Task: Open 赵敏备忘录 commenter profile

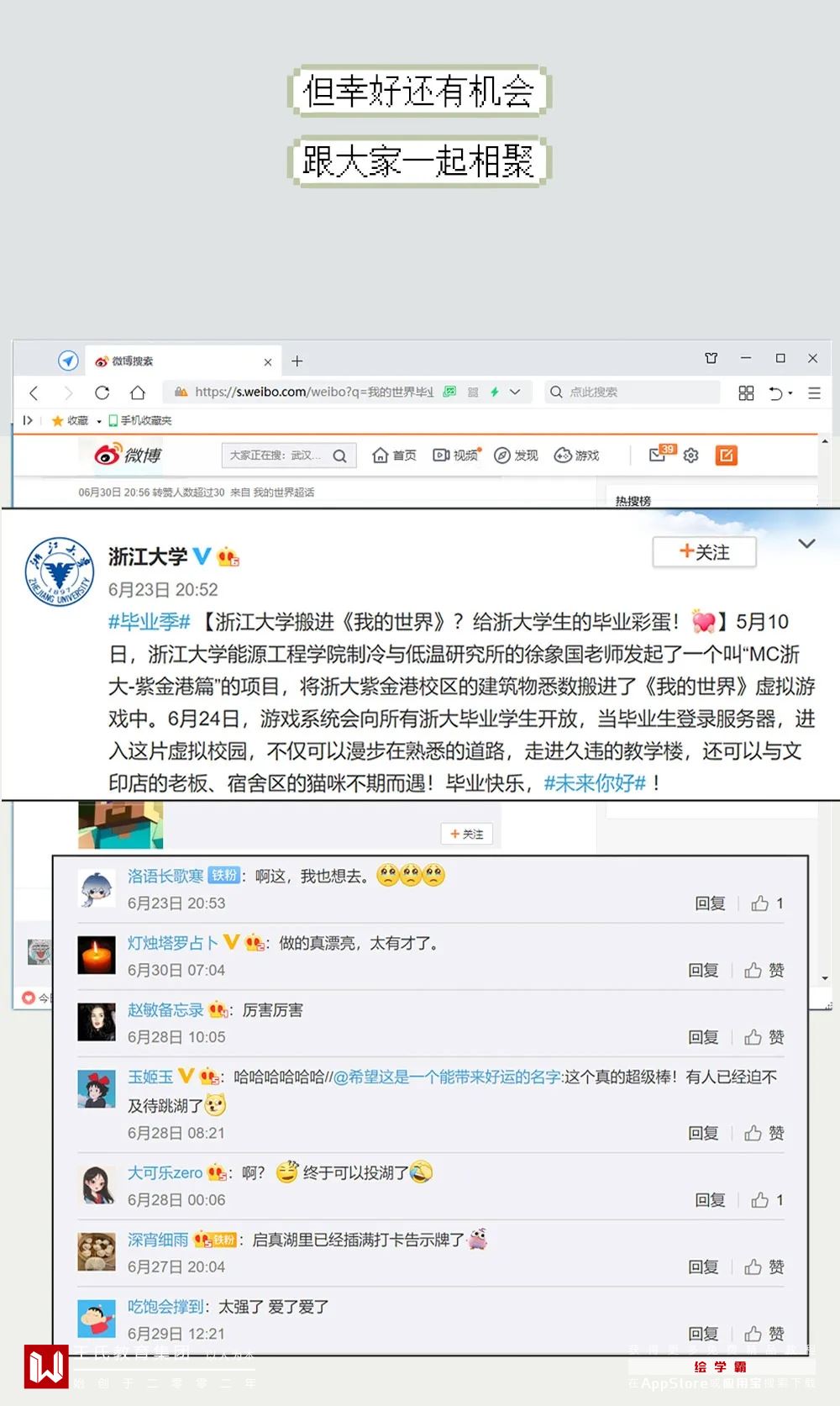Action: click(165, 1009)
